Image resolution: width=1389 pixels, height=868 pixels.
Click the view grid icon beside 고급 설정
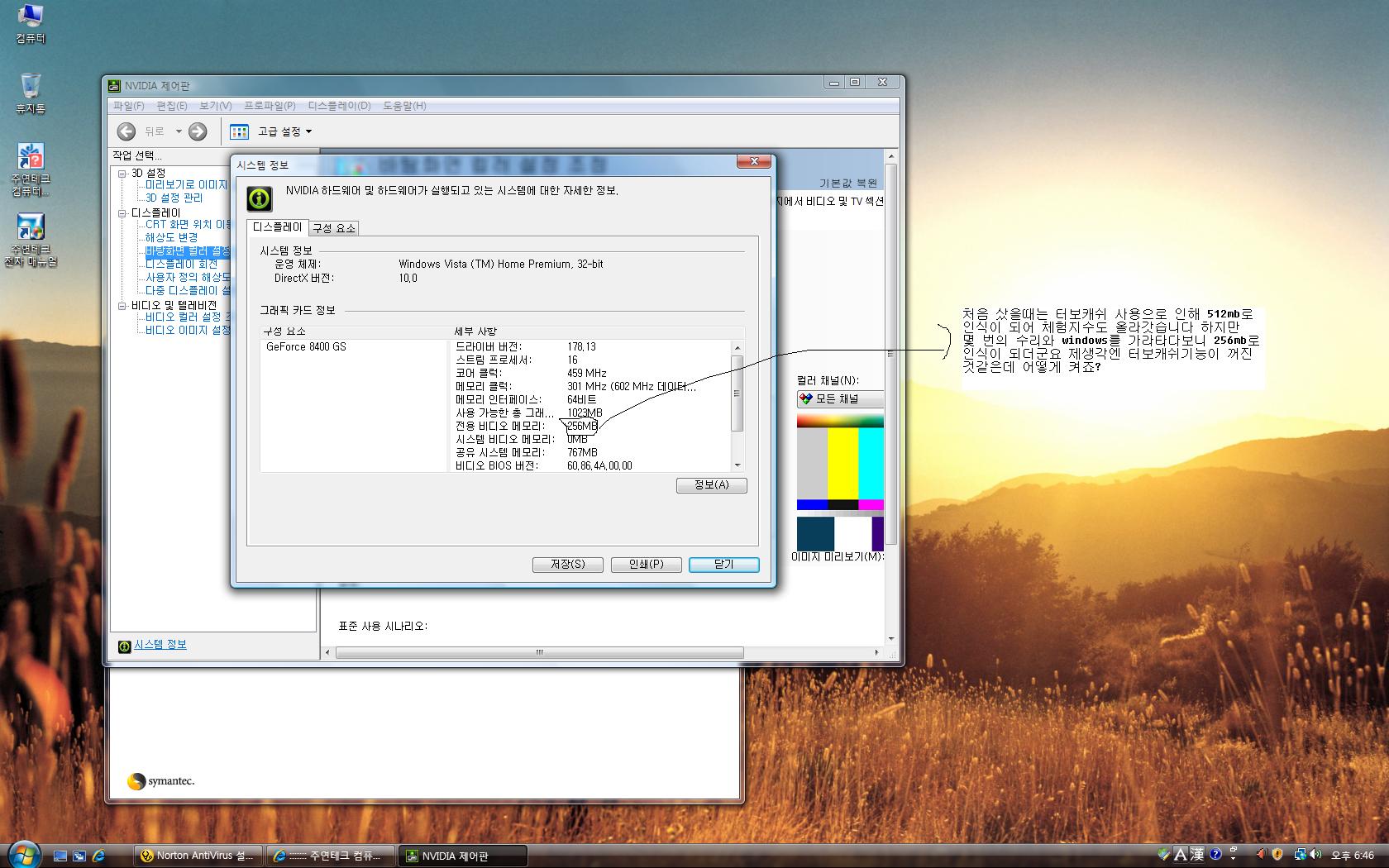click(x=239, y=131)
